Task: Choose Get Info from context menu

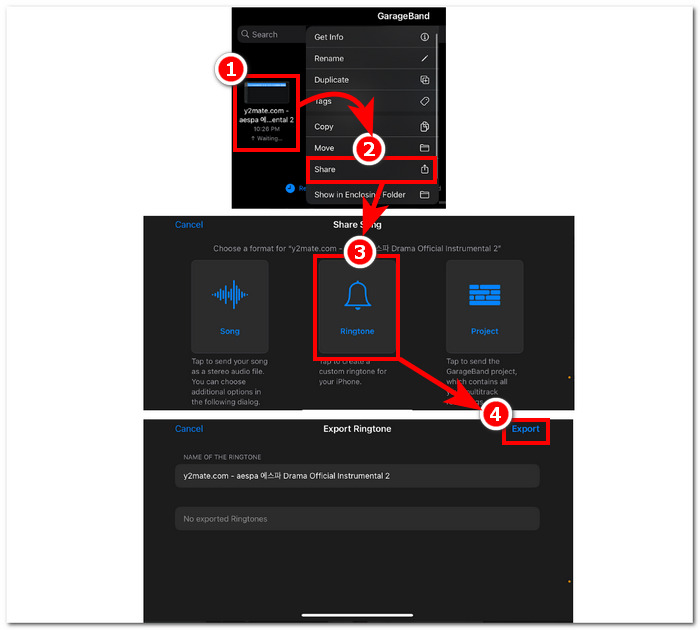Action: (371, 37)
